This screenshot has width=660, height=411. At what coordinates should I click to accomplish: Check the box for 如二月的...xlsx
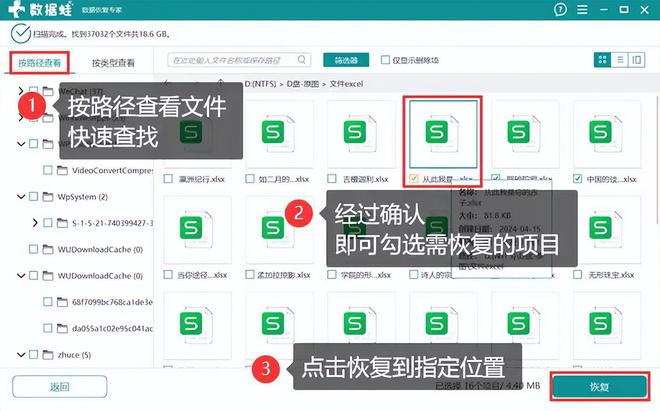[x=250, y=179]
